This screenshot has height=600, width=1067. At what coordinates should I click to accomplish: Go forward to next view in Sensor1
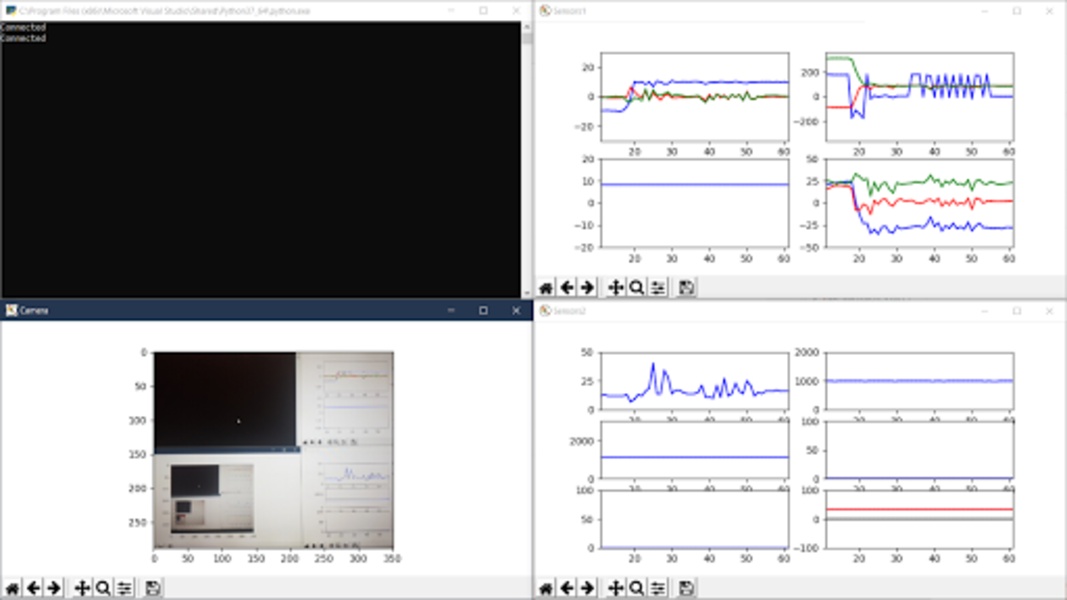[587, 288]
